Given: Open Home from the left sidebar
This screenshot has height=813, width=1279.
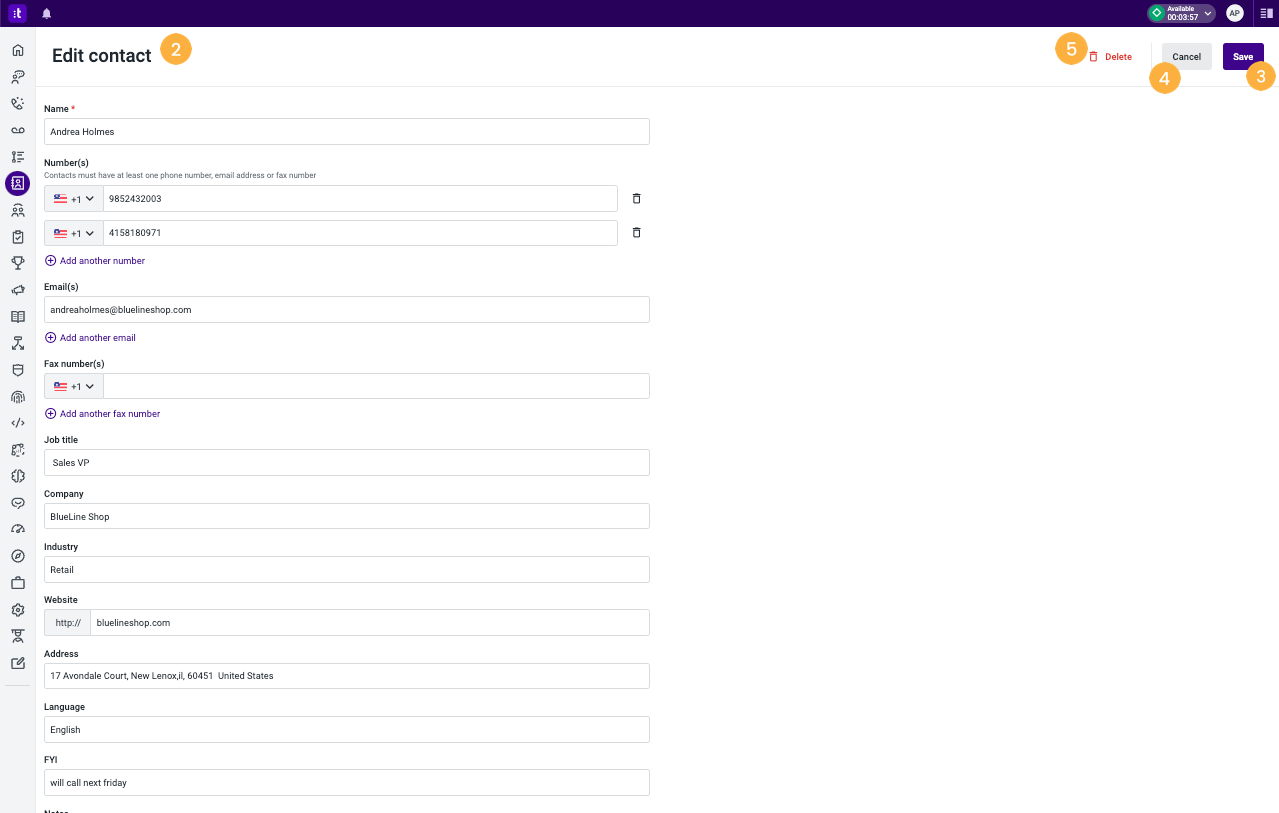Looking at the screenshot, I should [x=17, y=49].
